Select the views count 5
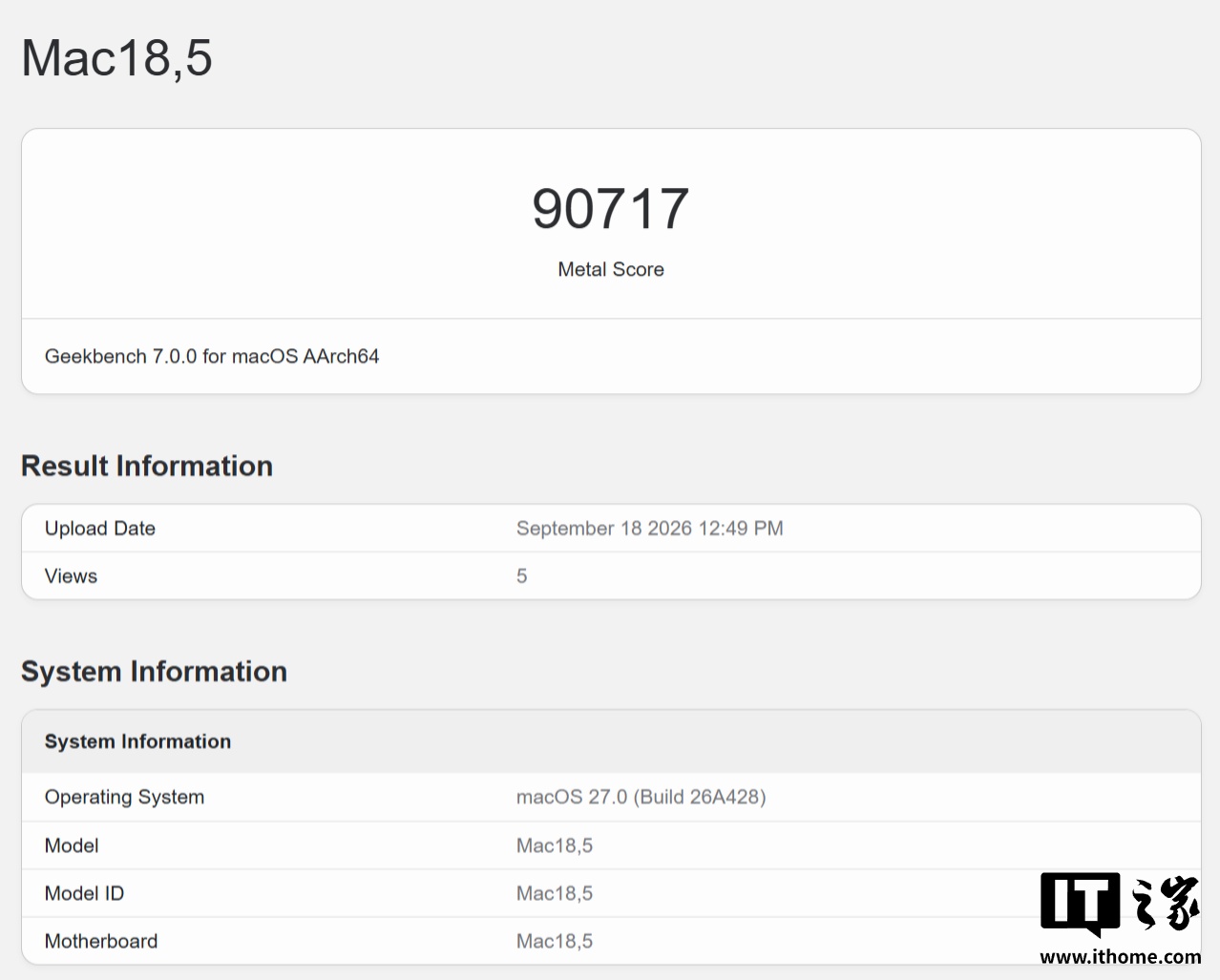 pyautogui.click(x=522, y=576)
